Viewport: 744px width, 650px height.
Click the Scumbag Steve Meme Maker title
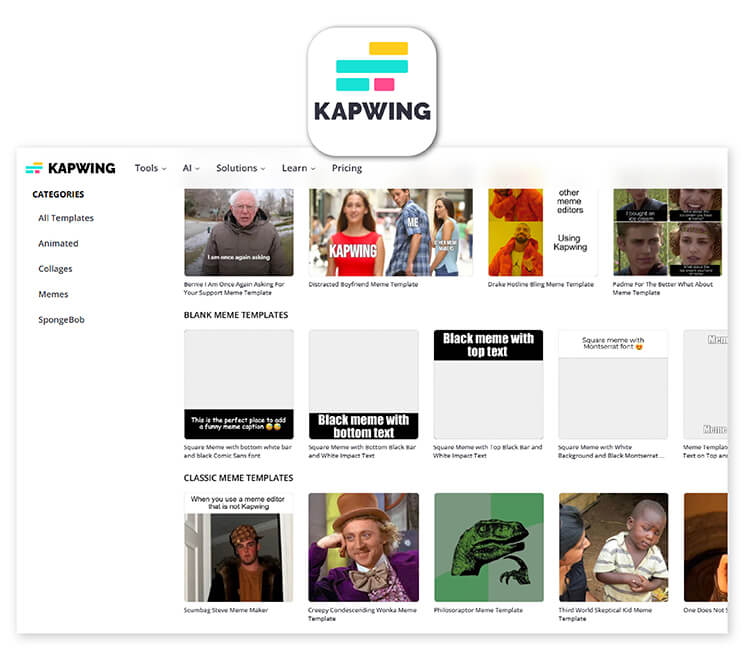tap(226, 610)
